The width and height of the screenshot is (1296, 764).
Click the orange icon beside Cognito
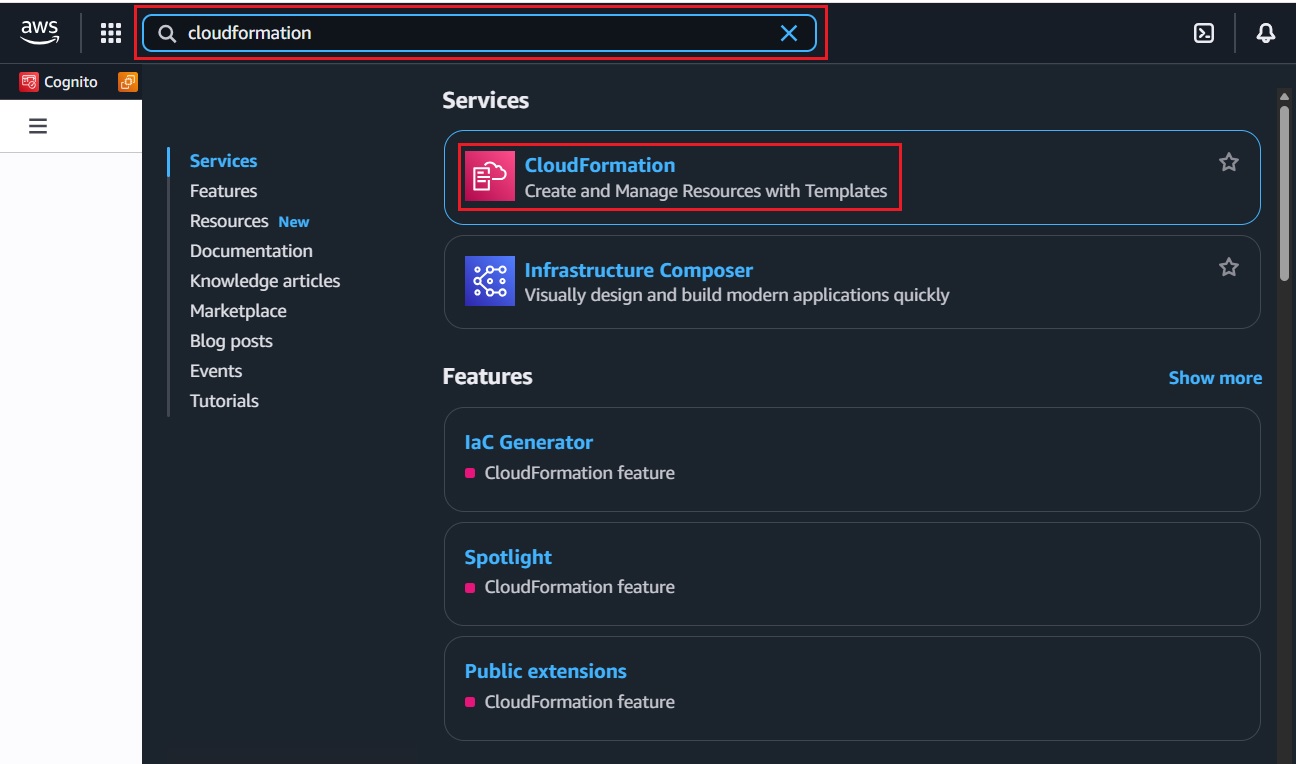pyautogui.click(x=127, y=82)
